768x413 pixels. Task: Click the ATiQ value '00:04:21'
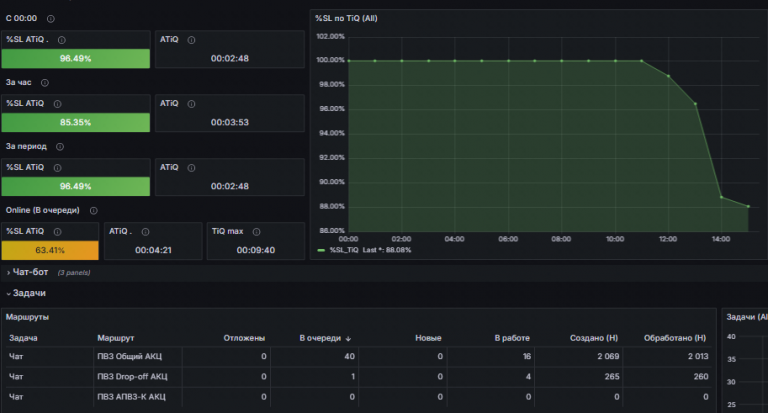point(153,250)
